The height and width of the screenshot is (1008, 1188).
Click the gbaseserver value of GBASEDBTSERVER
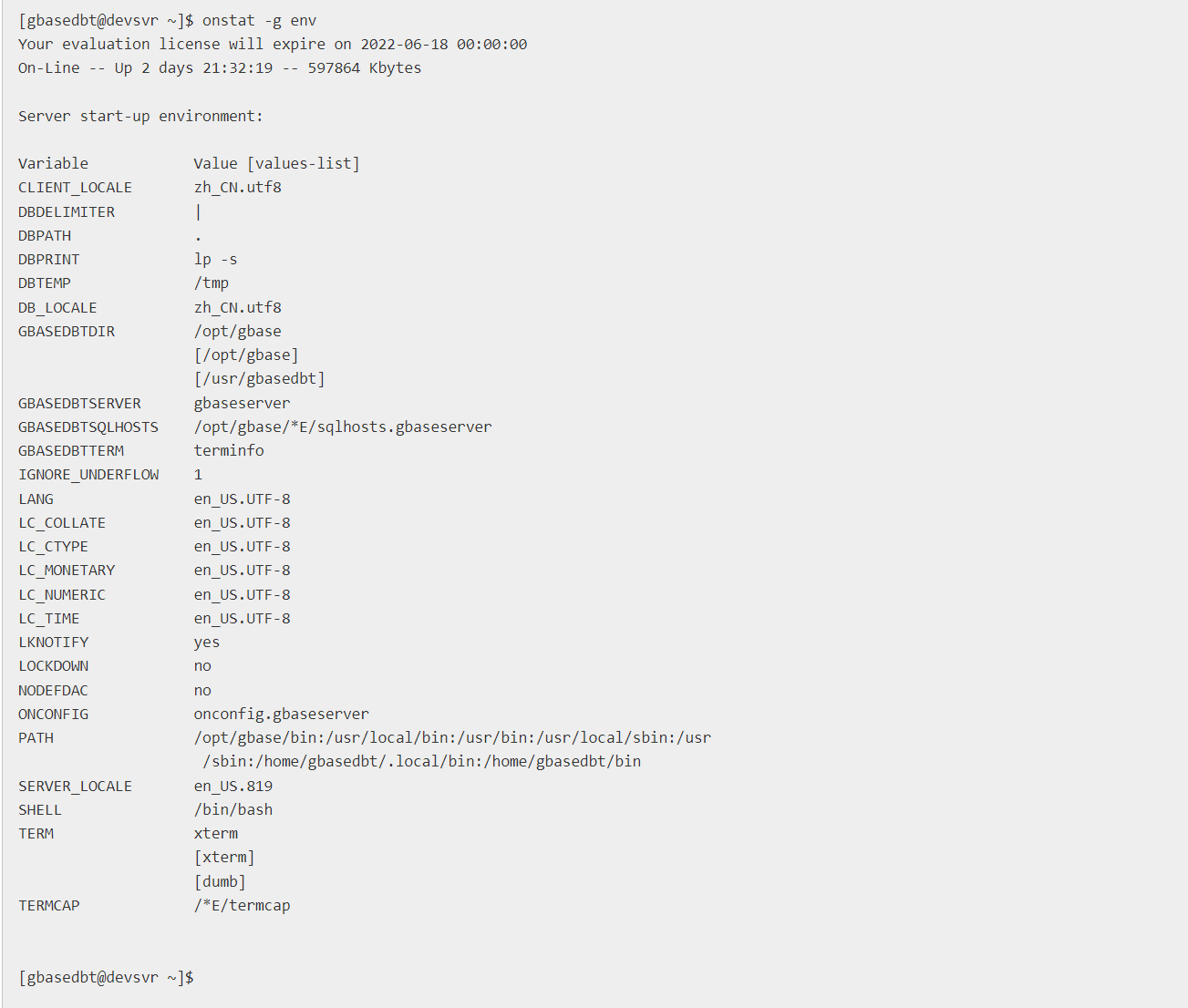(x=242, y=403)
